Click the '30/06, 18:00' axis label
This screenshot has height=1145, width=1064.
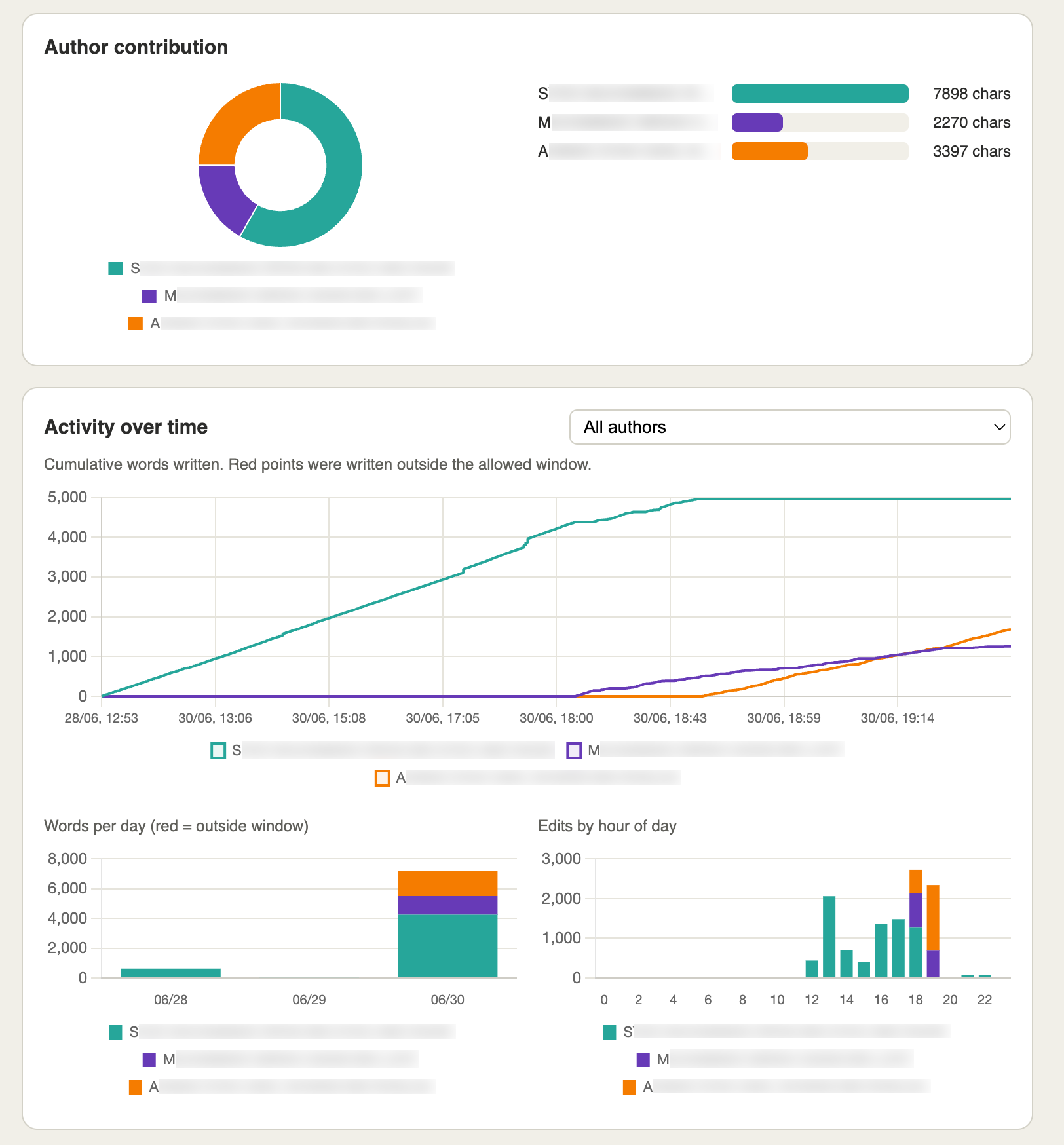[556, 718]
